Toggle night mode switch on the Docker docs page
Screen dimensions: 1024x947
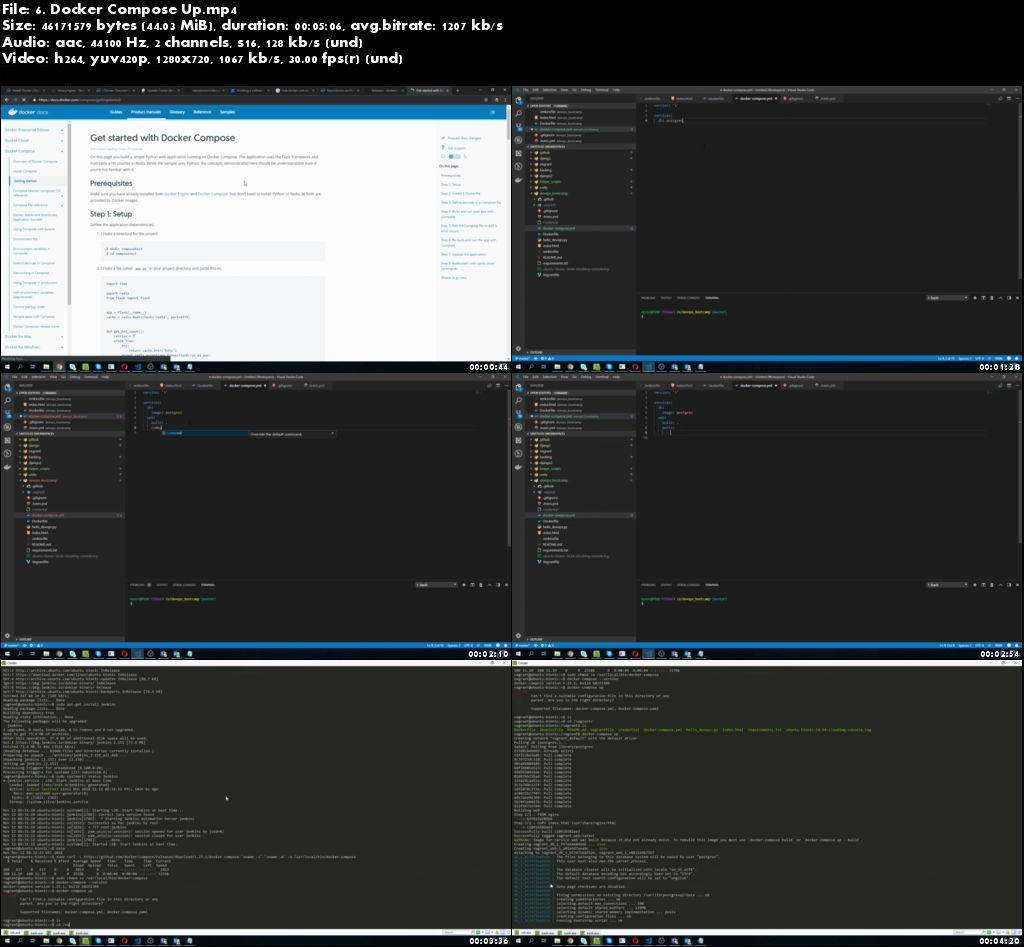click(454, 157)
